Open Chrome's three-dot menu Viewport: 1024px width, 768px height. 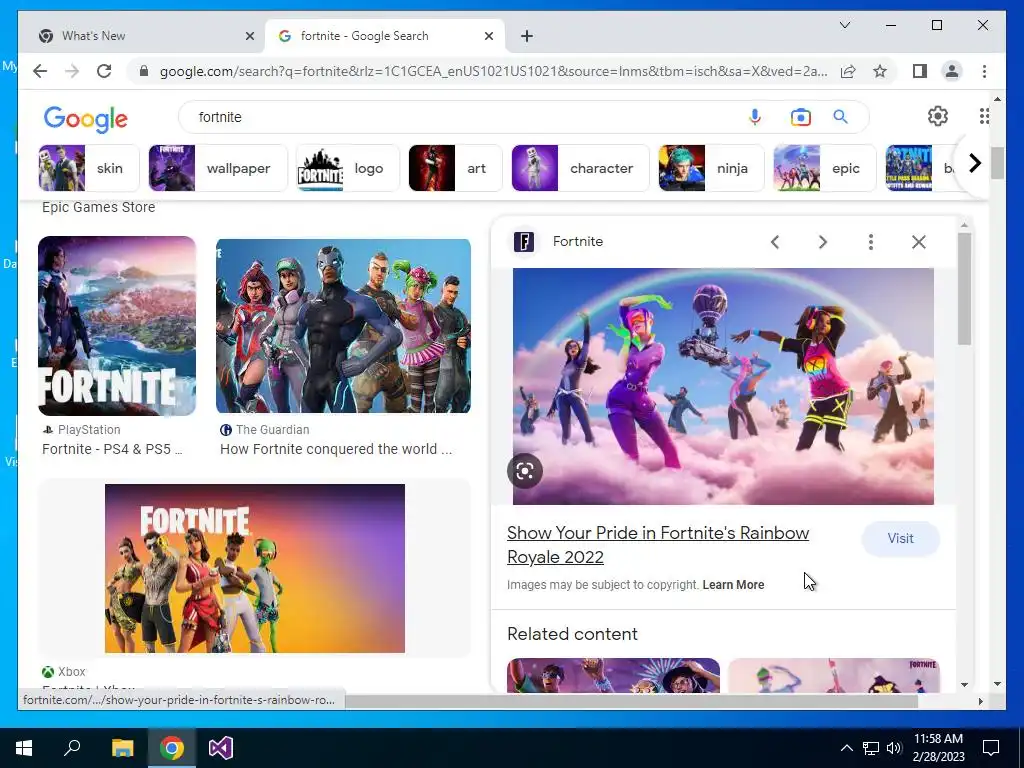984,71
